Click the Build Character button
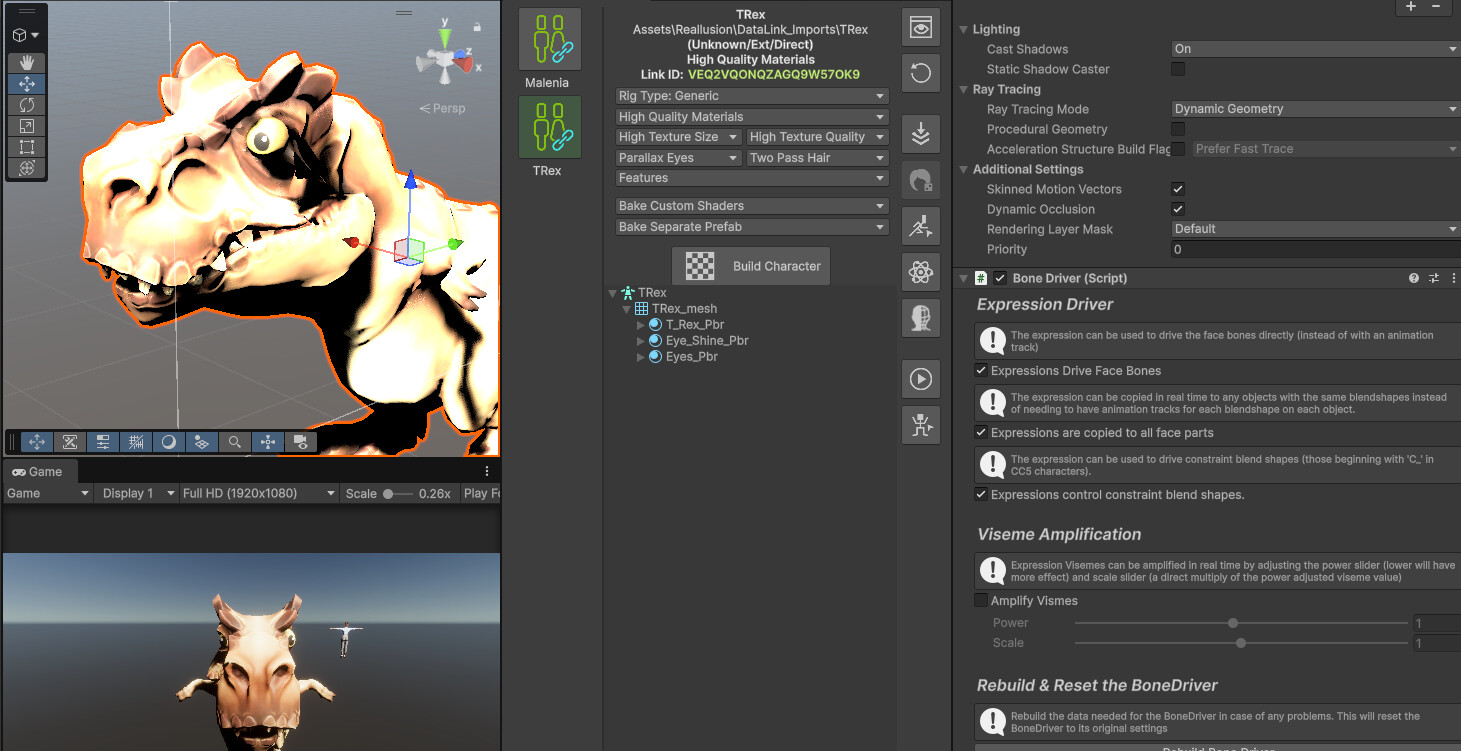1461x751 pixels. 751,266
